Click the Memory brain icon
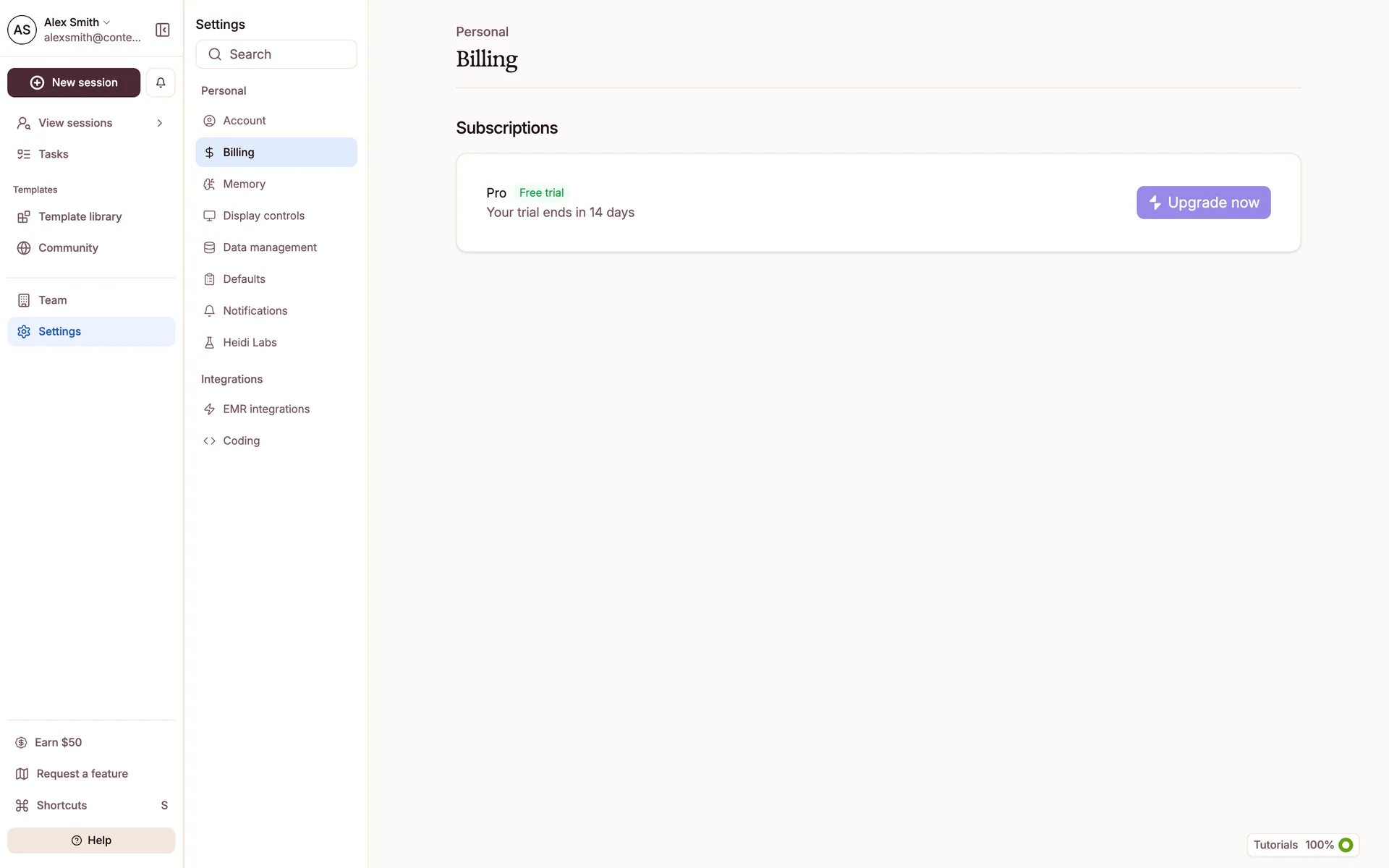 pyautogui.click(x=209, y=184)
